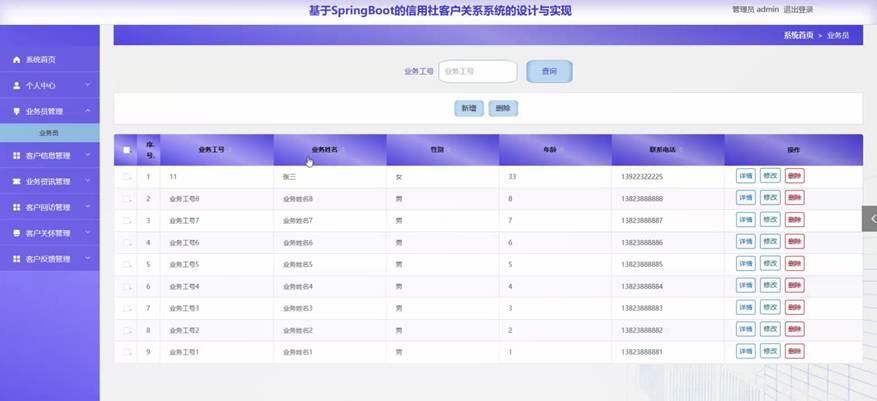This screenshot has width=877, height=401.
Task: Click 删除 for the 业务工号3 row
Action: 795,308
